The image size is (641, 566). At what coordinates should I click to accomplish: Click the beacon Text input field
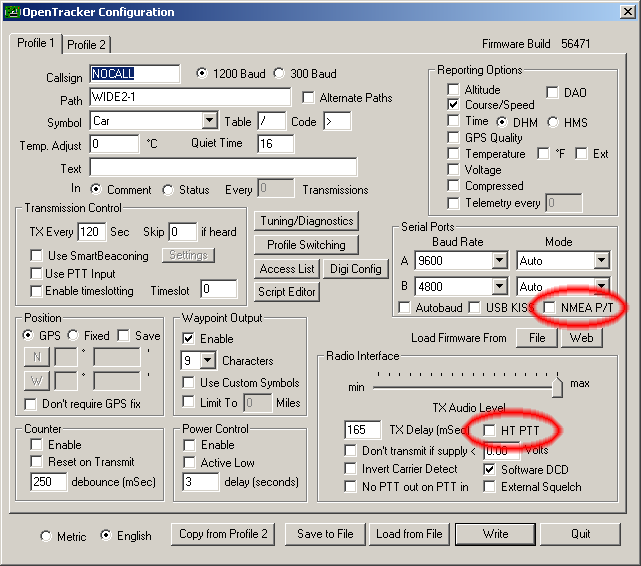point(223,168)
